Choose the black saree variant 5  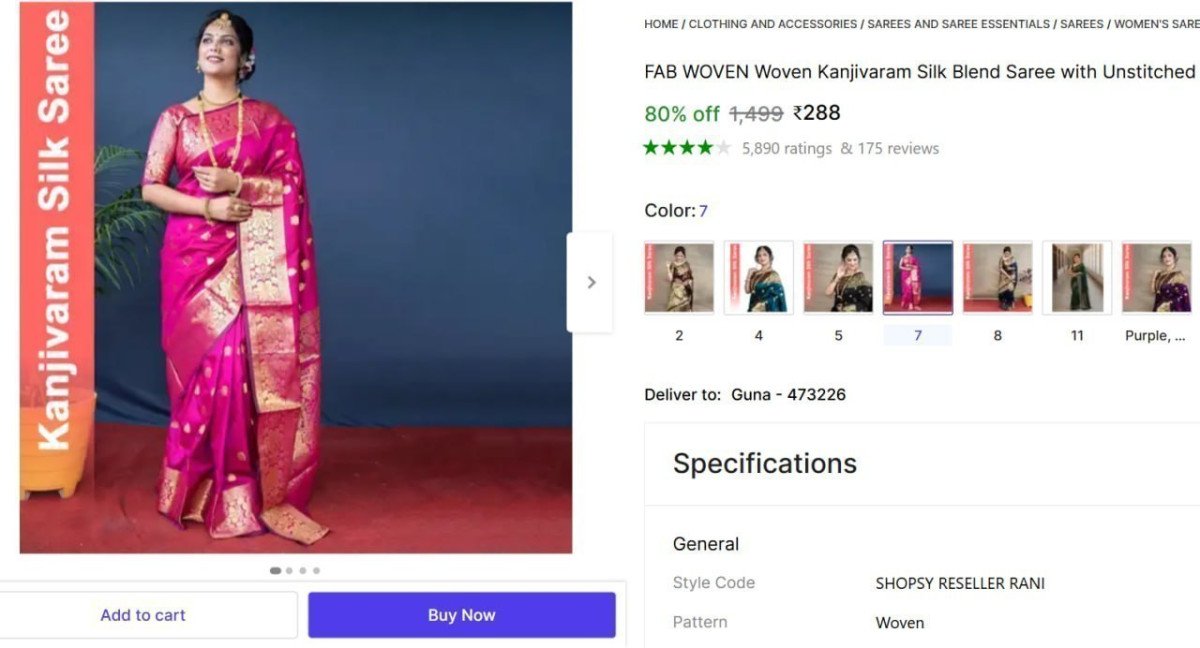click(838, 277)
